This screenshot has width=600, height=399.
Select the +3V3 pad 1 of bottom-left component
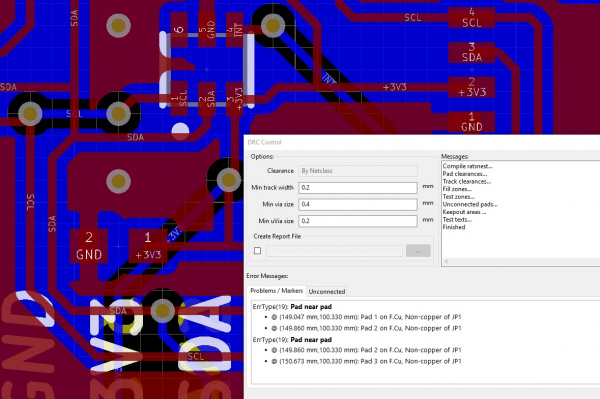148,246
